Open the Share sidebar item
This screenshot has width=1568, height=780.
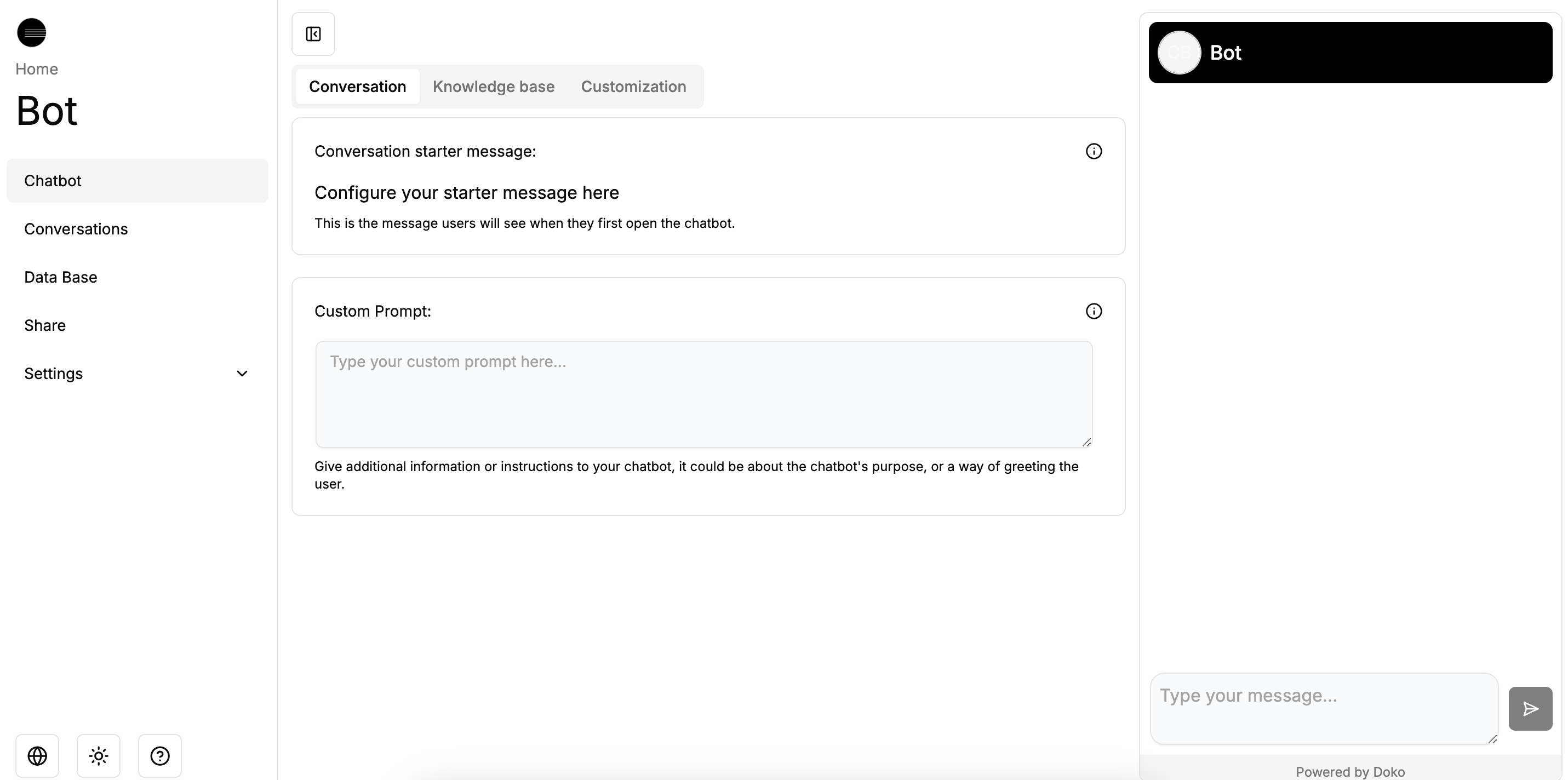coord(45,325)
